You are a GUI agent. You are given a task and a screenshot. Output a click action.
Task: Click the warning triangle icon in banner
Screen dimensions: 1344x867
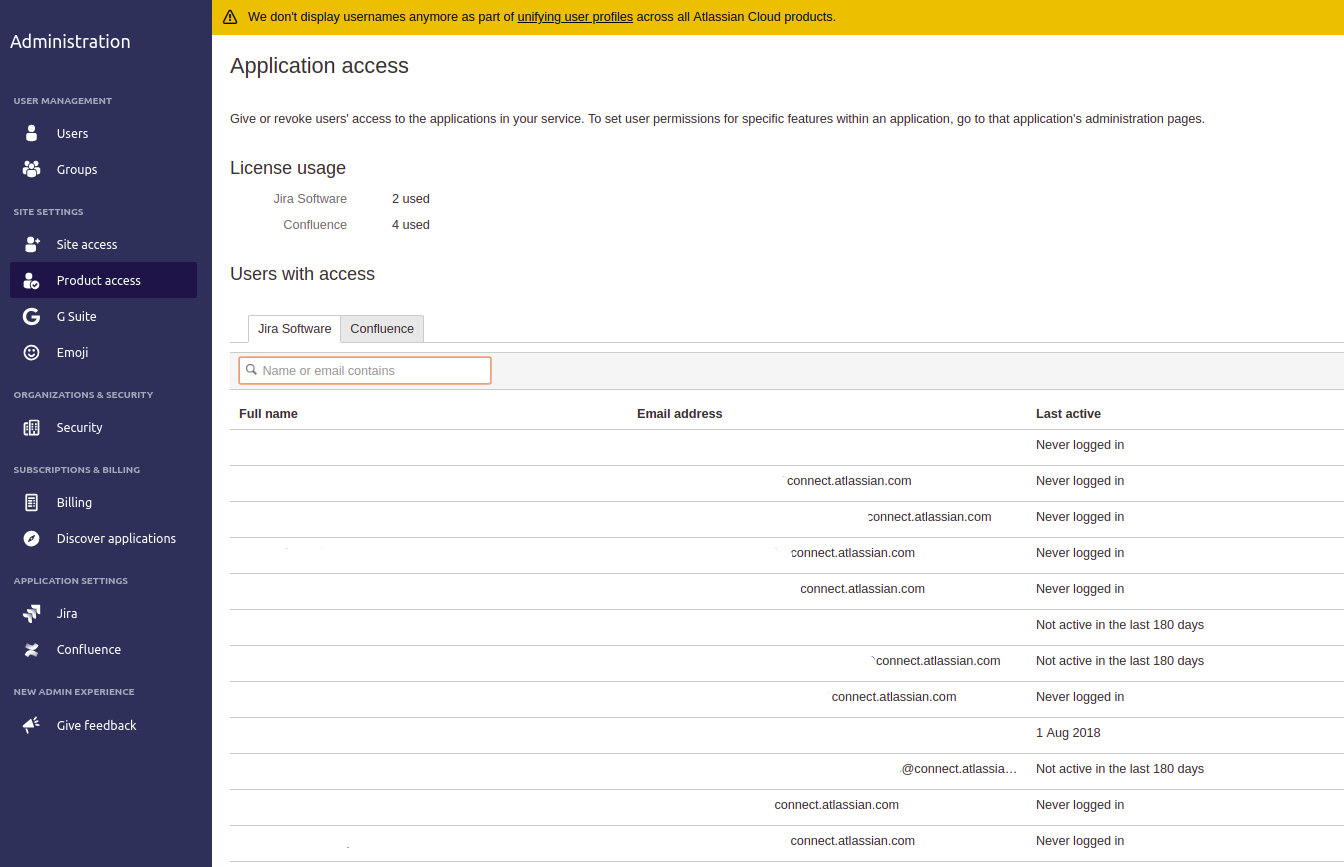point(230,17)
